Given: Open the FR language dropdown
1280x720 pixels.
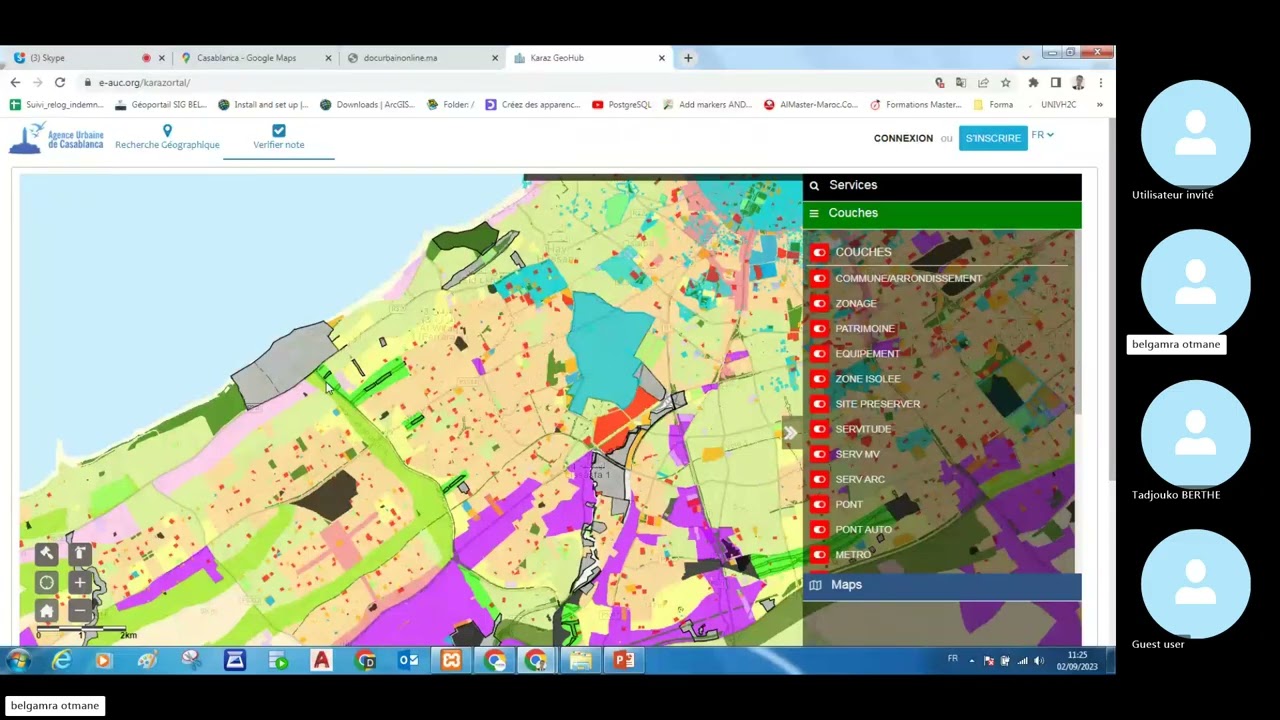Looking at the screenshot, I should tap(1042, 135).
